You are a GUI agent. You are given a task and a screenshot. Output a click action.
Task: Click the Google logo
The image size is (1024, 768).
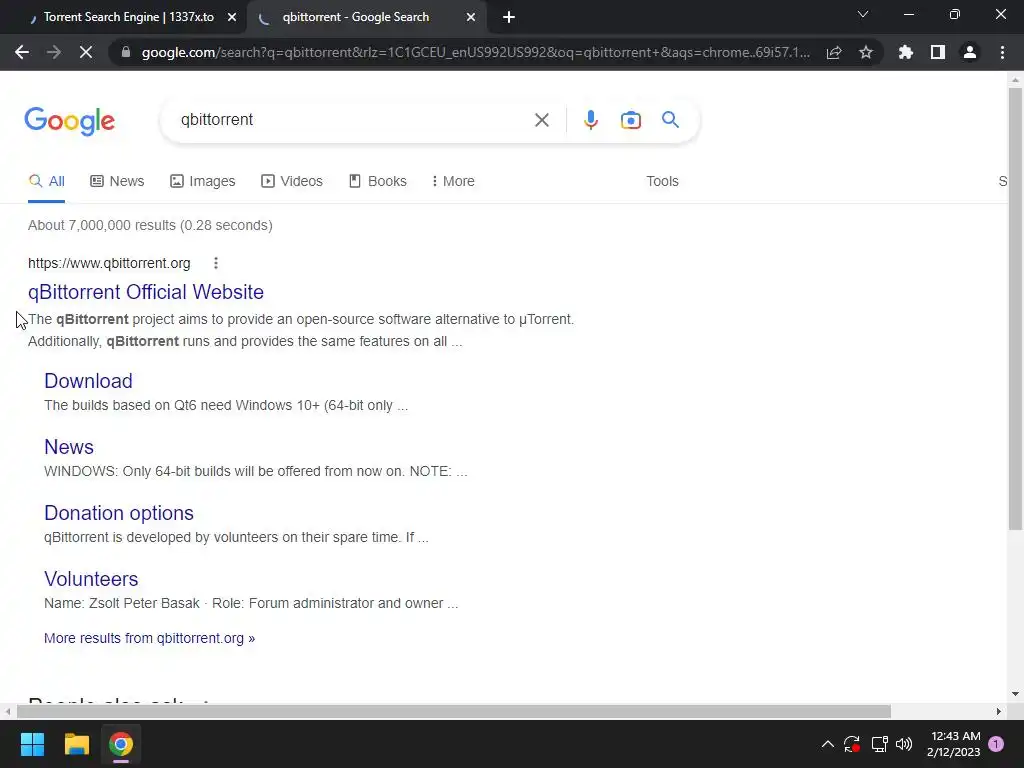[x=70, y=121]
